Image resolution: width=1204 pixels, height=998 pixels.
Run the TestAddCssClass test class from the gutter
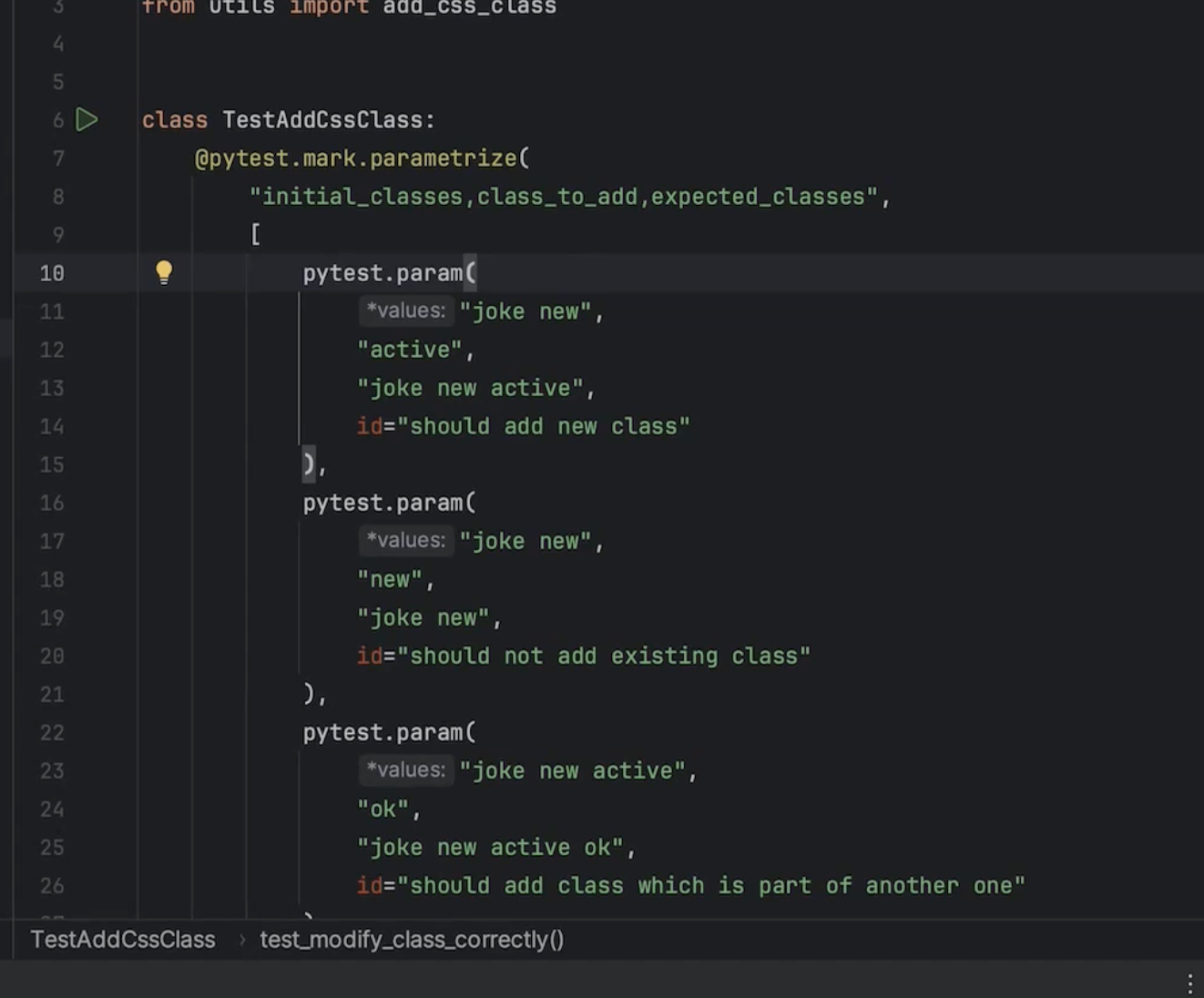[x=87, y=119]
